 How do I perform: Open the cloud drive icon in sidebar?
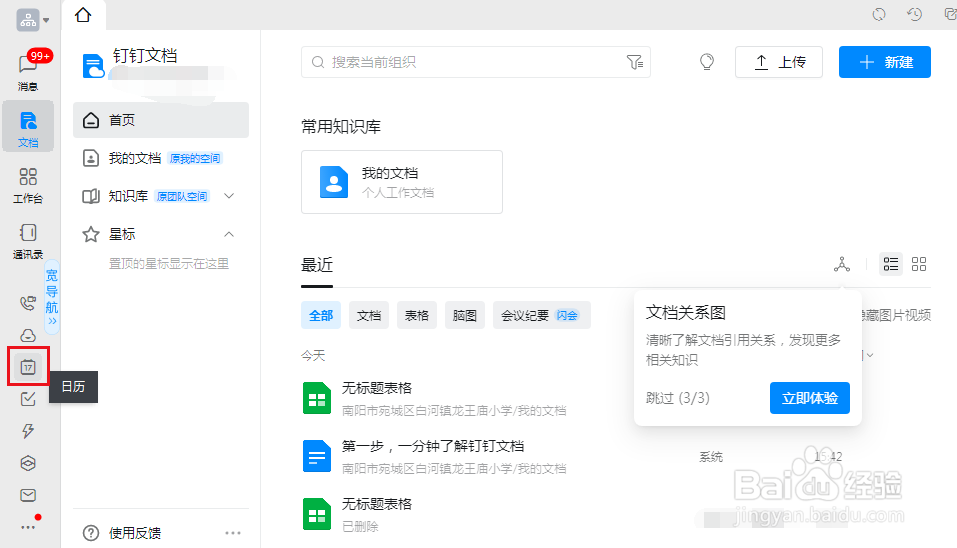click(x=28, y=335)
